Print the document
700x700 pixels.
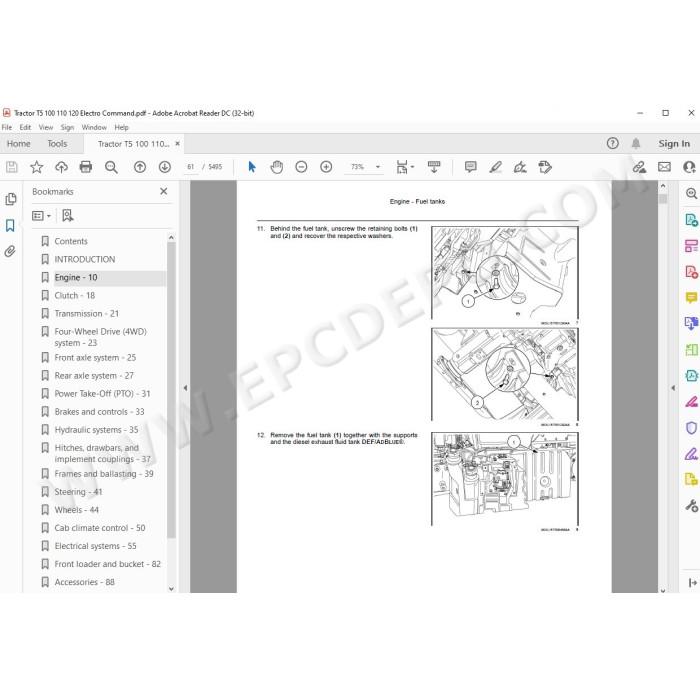click(x=86, y=167)
